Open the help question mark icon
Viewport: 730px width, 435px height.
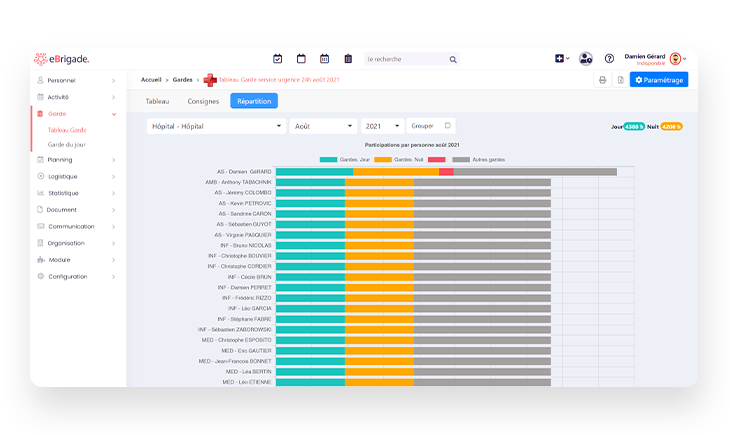coord(609,59)
